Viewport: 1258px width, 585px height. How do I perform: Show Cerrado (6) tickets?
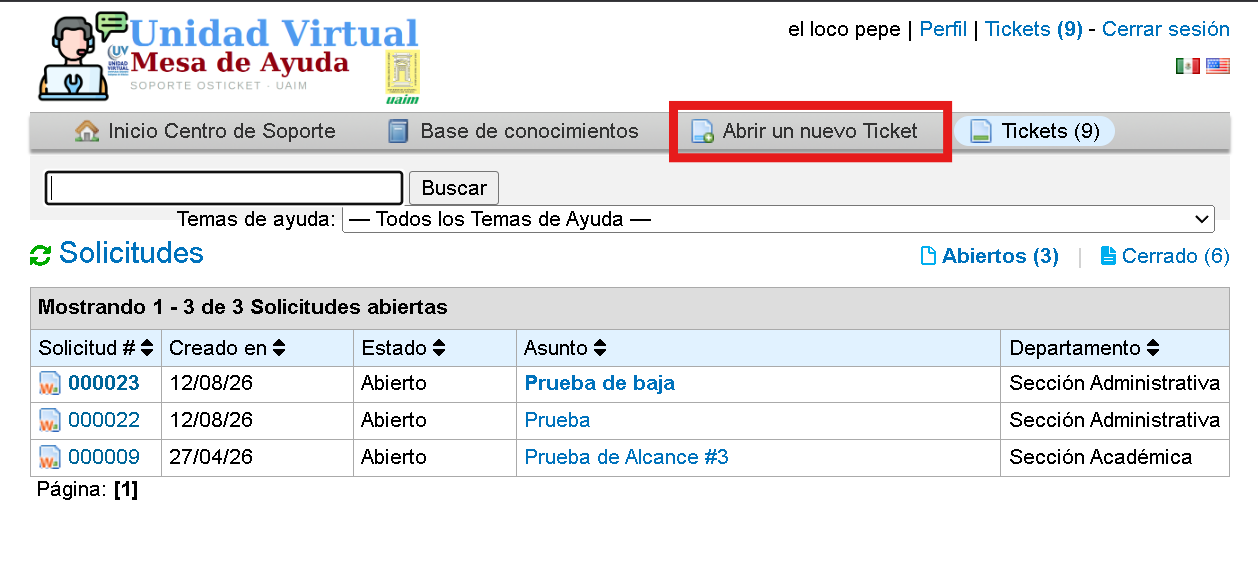1165,256
